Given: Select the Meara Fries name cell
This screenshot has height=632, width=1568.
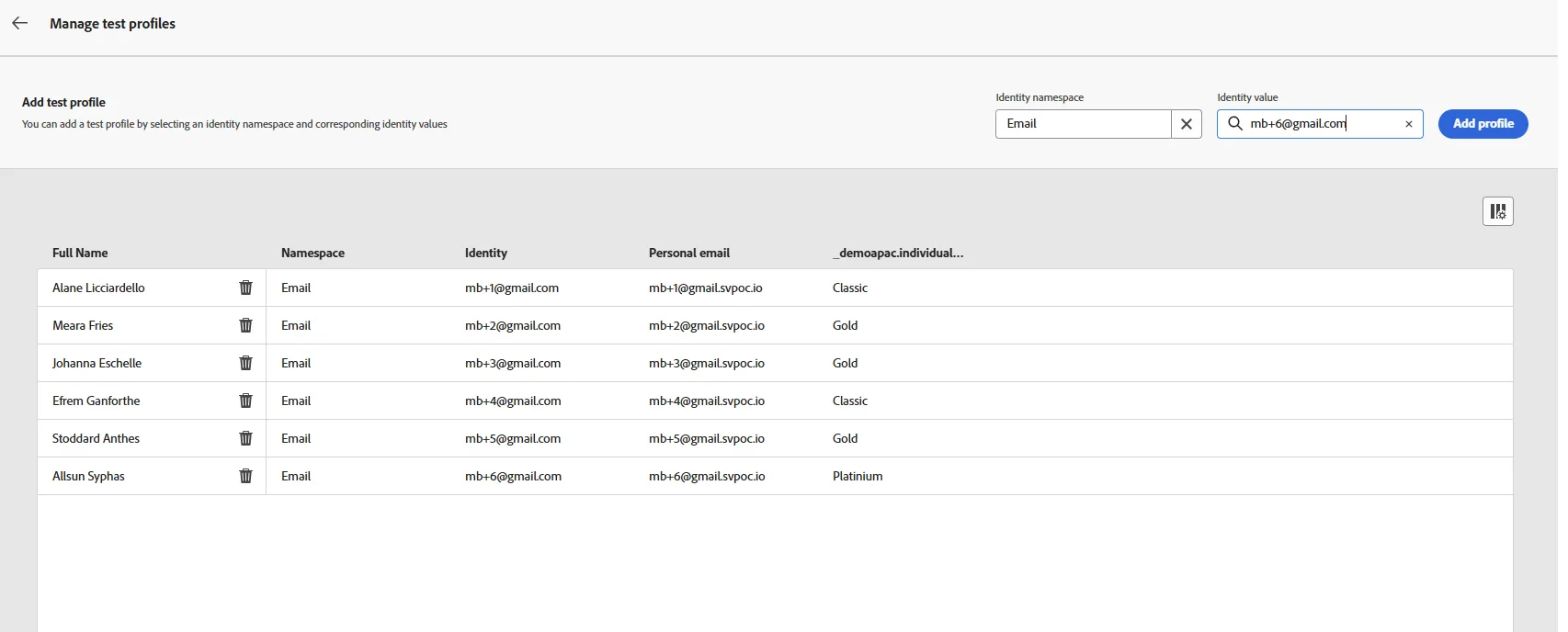Looking at the screenshot, I should [x=83, y=325].
